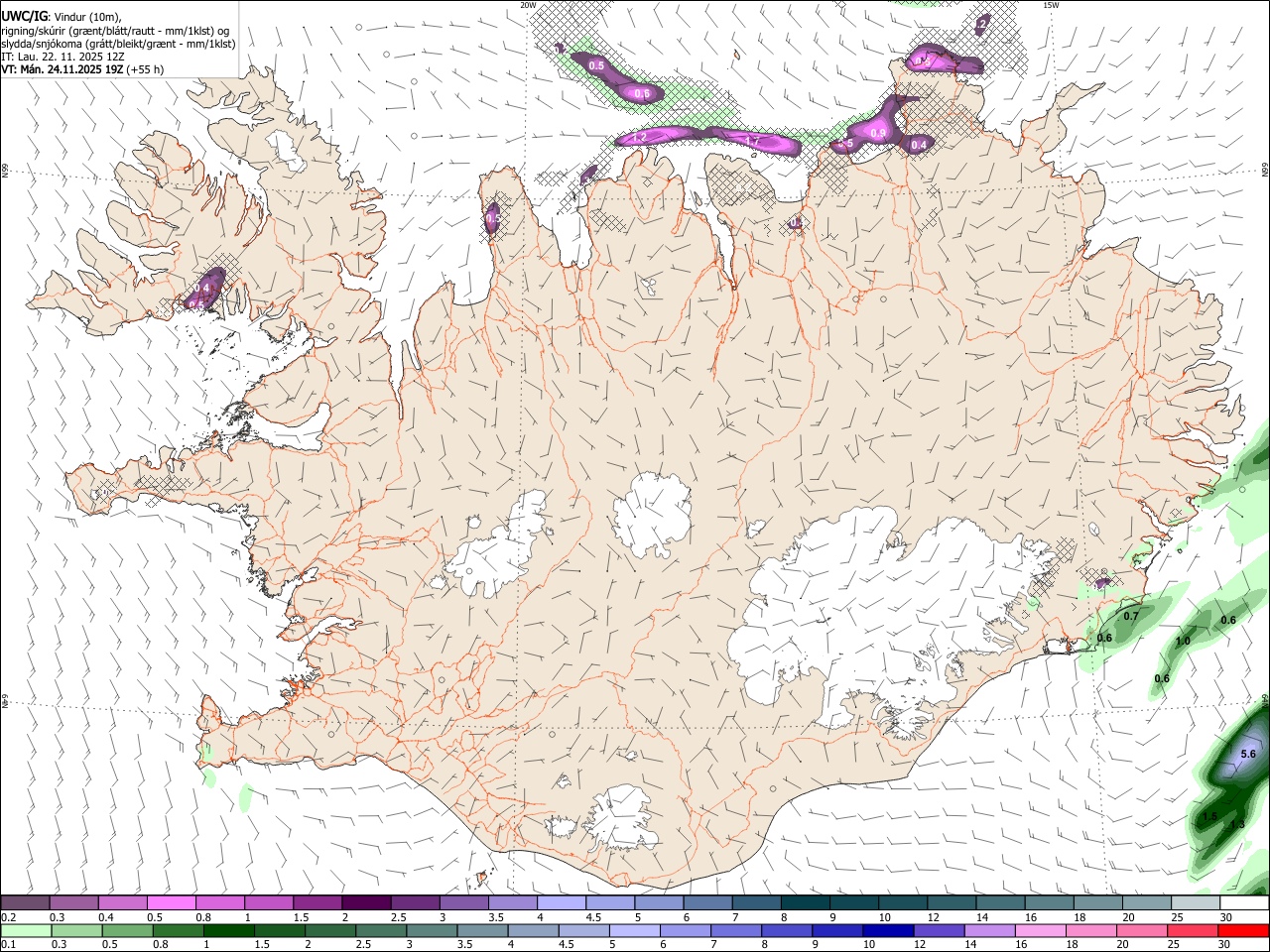Select lower legend red swatch above 30
Viewport: 1270px width, 952px height.
(x=1243, y=930)
